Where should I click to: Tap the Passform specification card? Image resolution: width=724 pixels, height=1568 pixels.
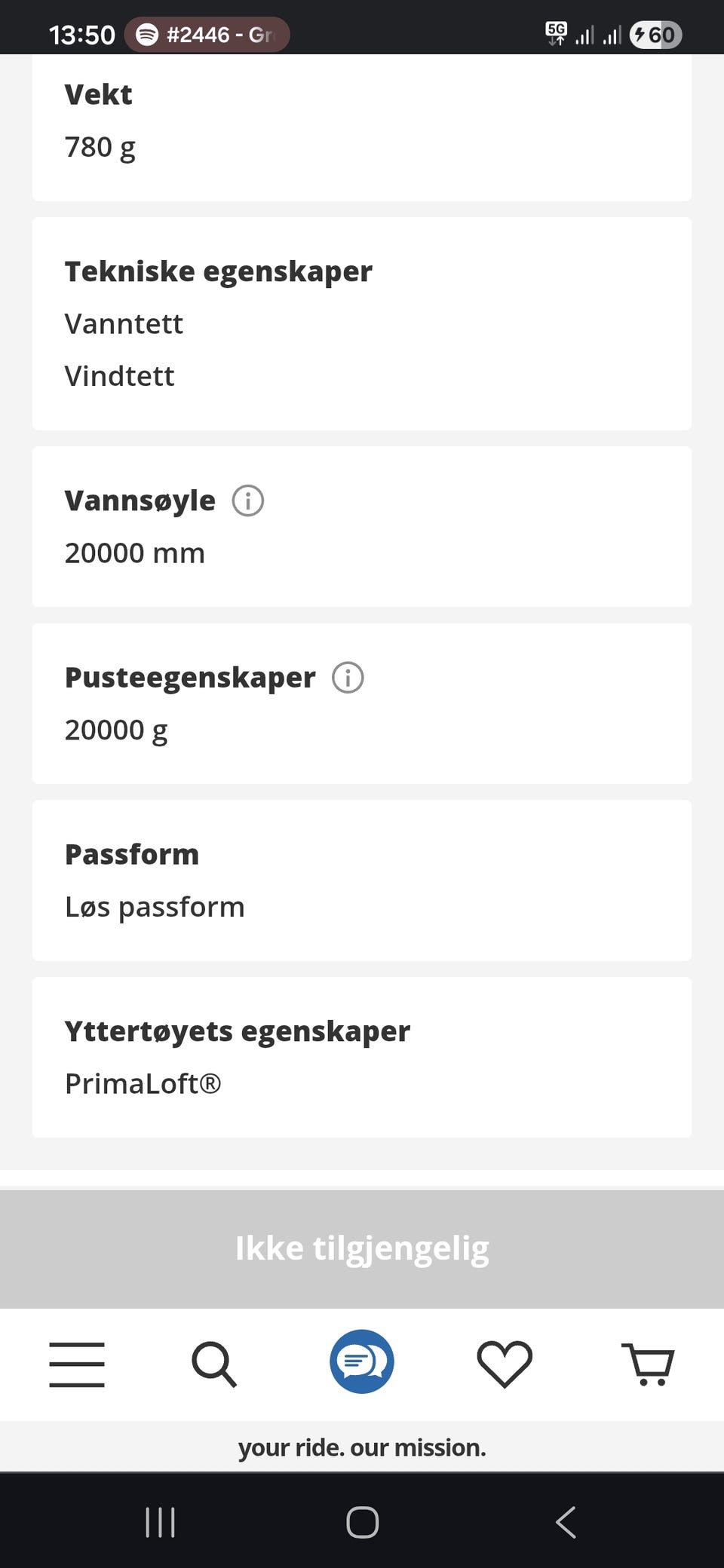(362, 880)
